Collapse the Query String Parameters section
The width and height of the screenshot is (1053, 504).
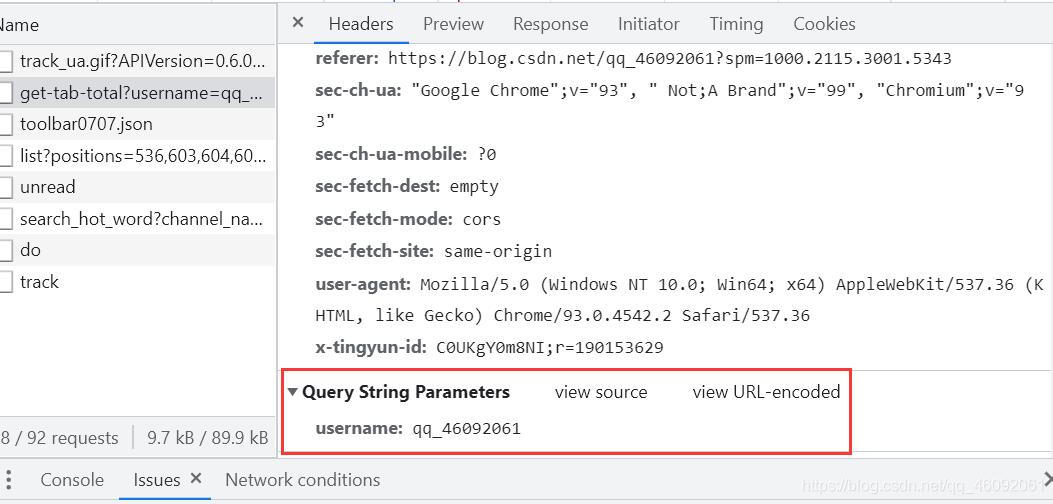click(x=292, y=392)
